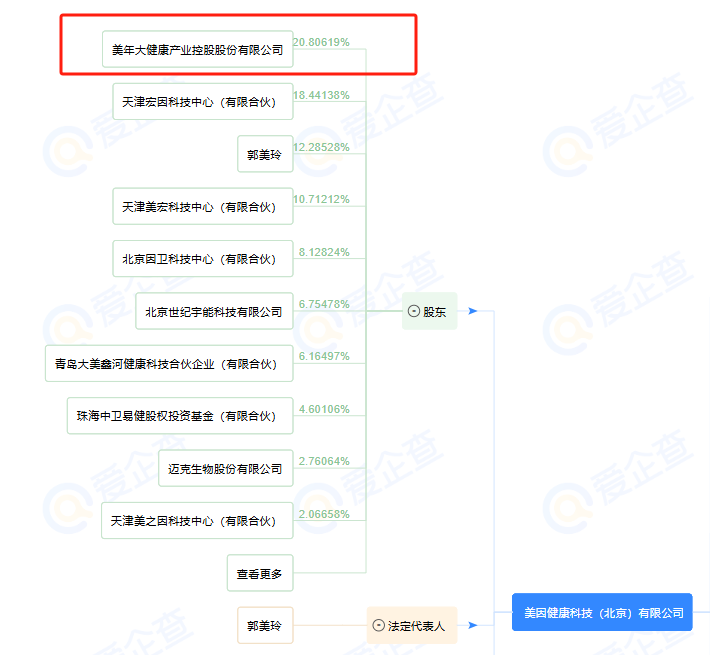
Task: Select legal representative node 郭美玲
Action: coord(265,625)
